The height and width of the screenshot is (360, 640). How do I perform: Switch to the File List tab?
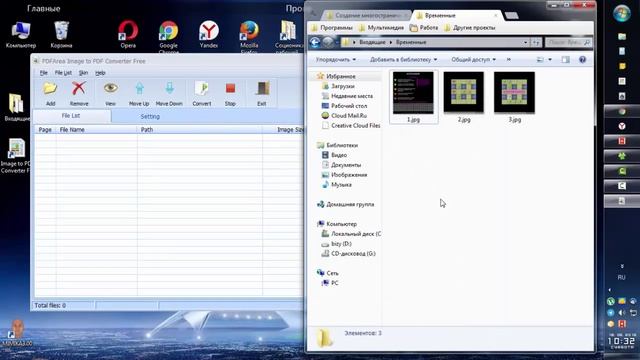click(x=71, y=116)
